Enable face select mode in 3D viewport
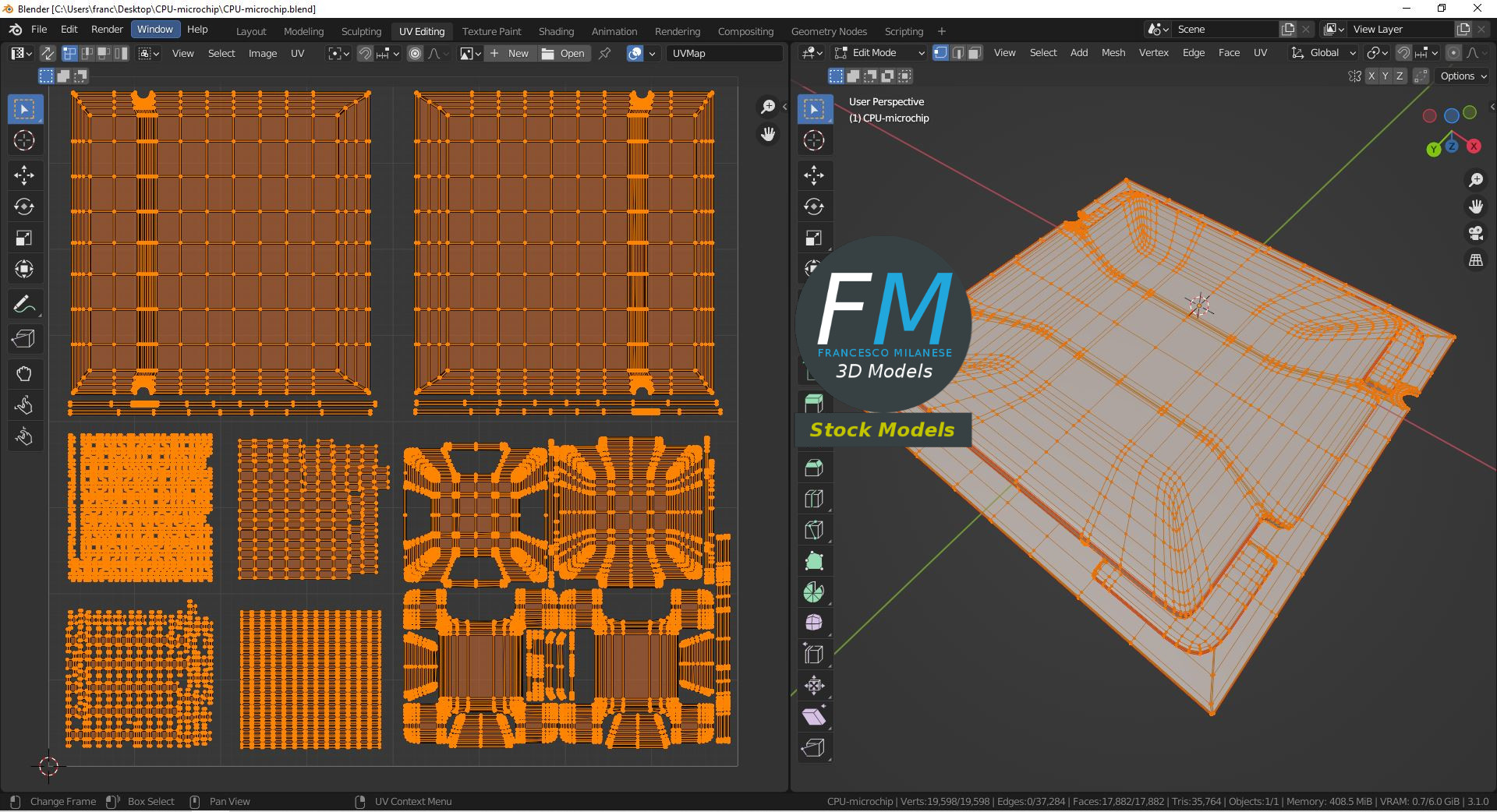The height and width of the screenshot is (812, 1497). pos(975,52)
